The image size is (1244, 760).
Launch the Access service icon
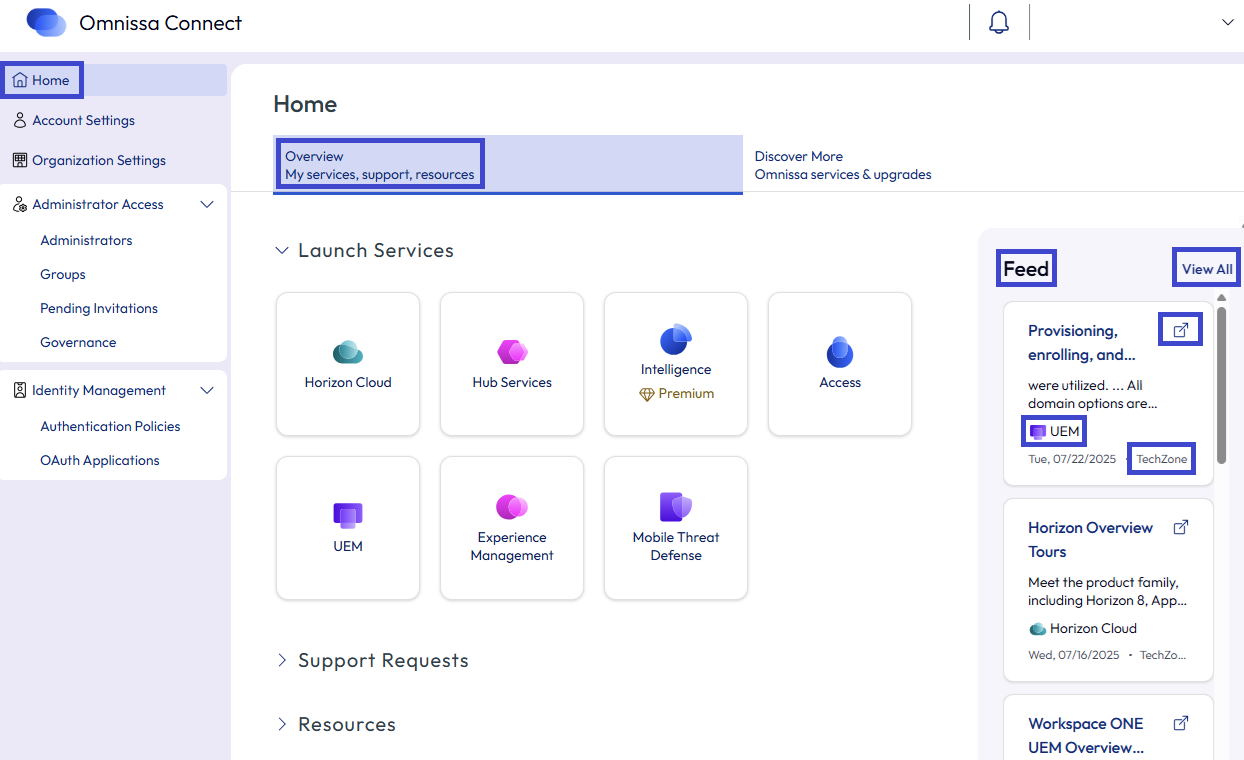pyautogui.click(x=840, y=352)
